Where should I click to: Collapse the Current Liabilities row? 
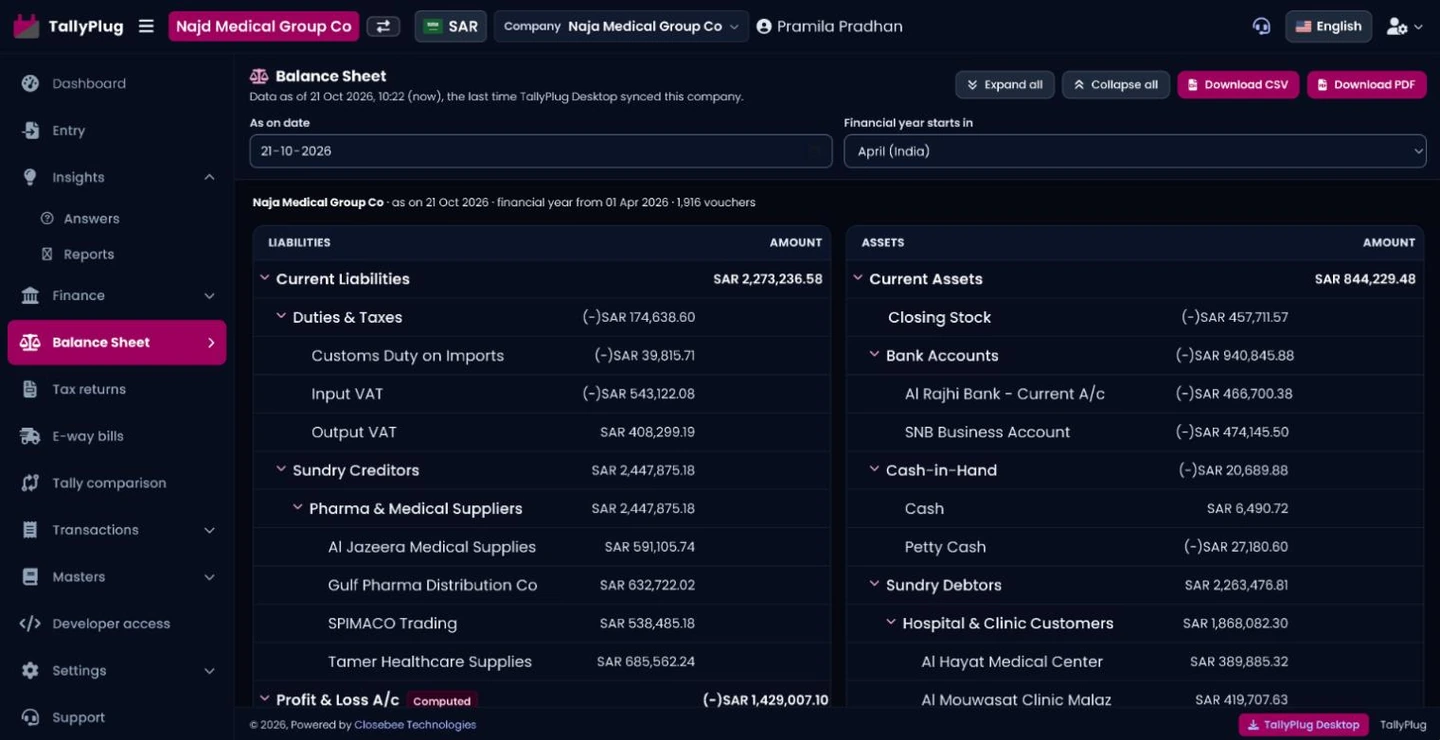pyautogui.click(x=264, y=278)
